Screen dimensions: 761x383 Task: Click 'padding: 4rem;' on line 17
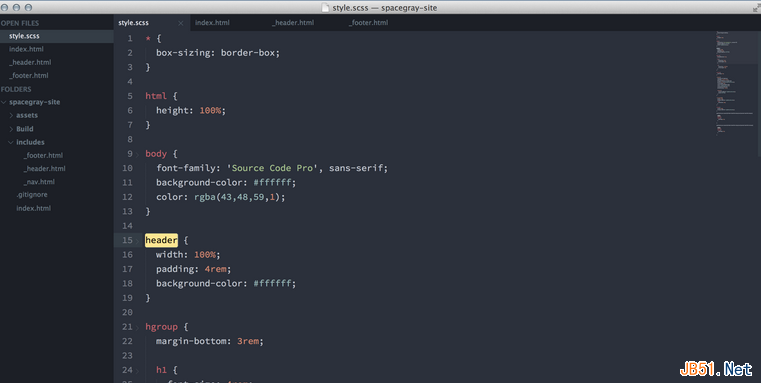[193, 269]
